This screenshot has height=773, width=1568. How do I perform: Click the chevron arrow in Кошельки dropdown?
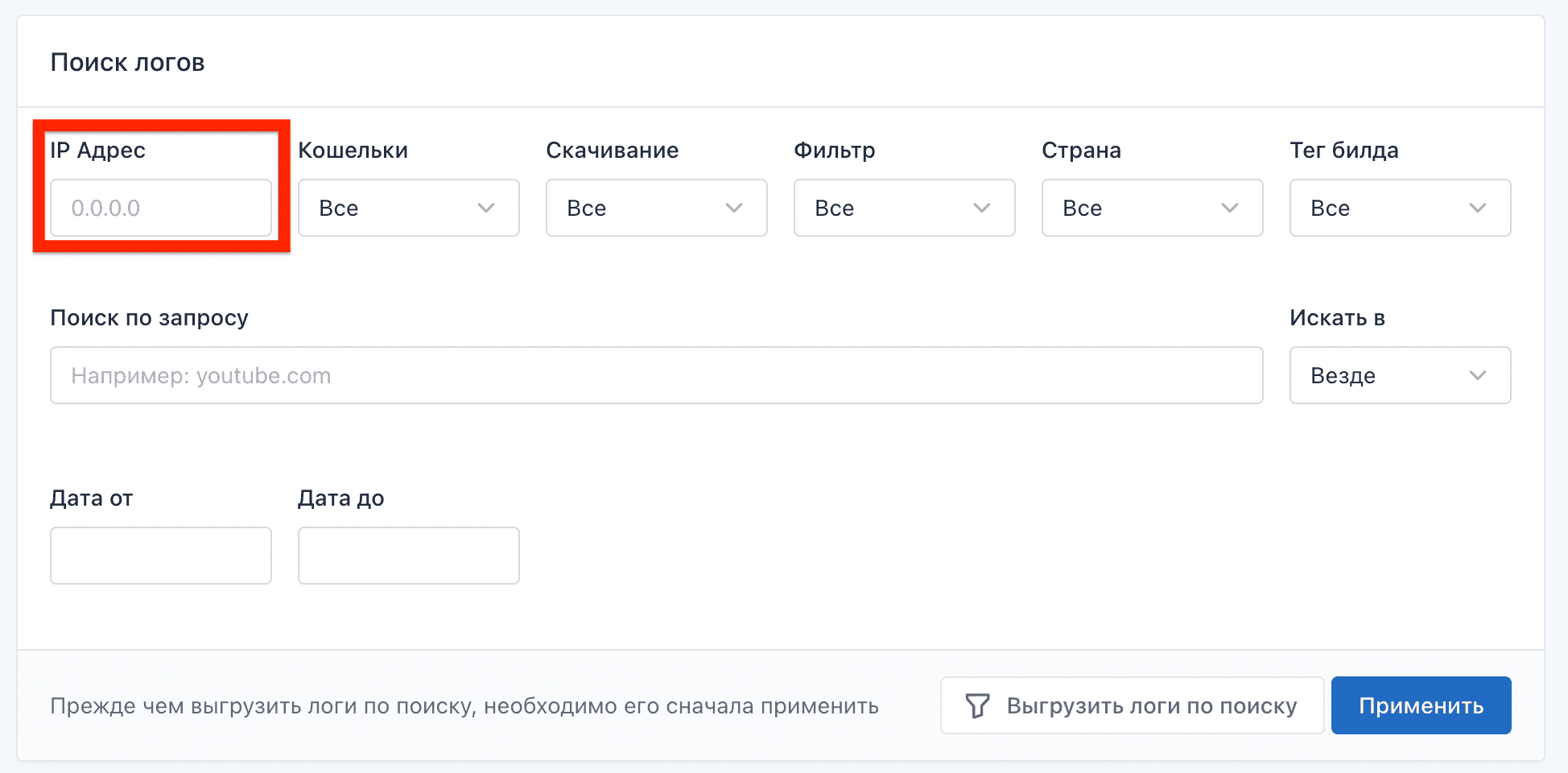(x=486, y=208)
